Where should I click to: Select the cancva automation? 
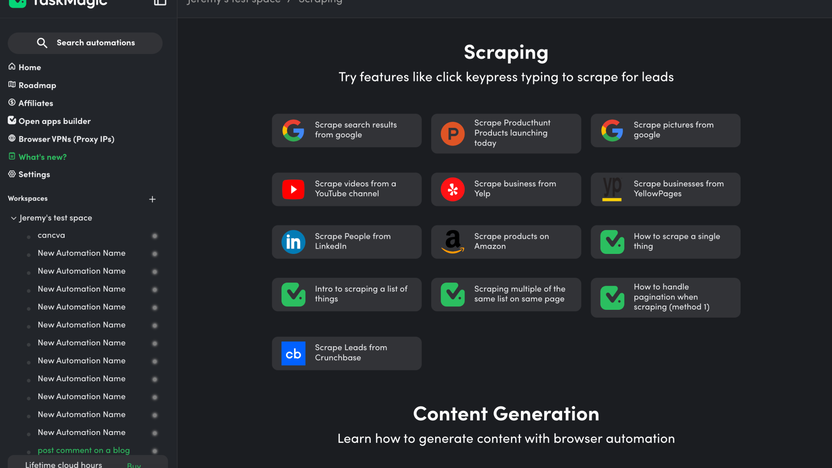pos(51,236)
